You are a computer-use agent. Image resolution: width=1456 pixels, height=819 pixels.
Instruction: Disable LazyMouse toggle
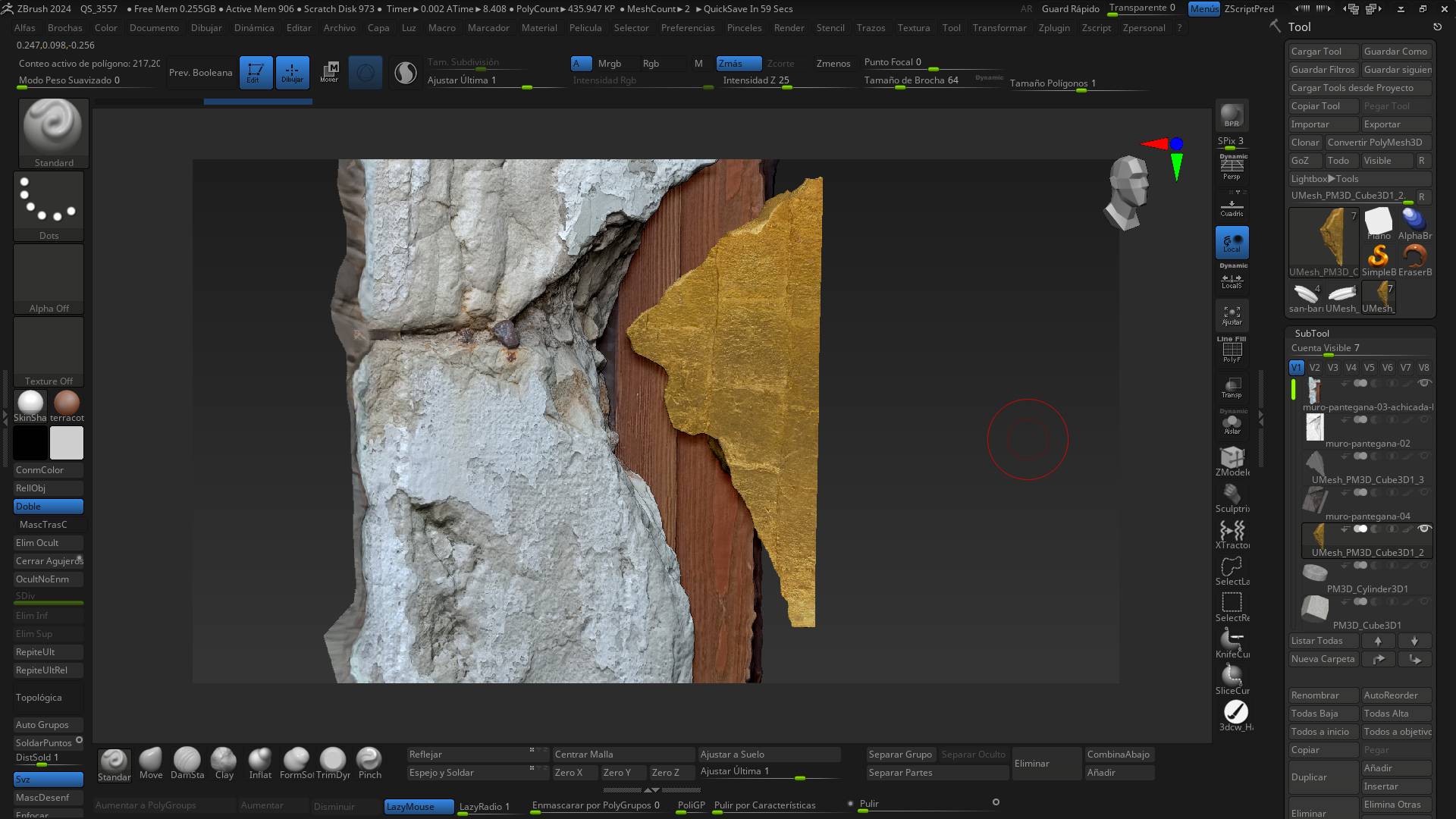click(419, 806)
